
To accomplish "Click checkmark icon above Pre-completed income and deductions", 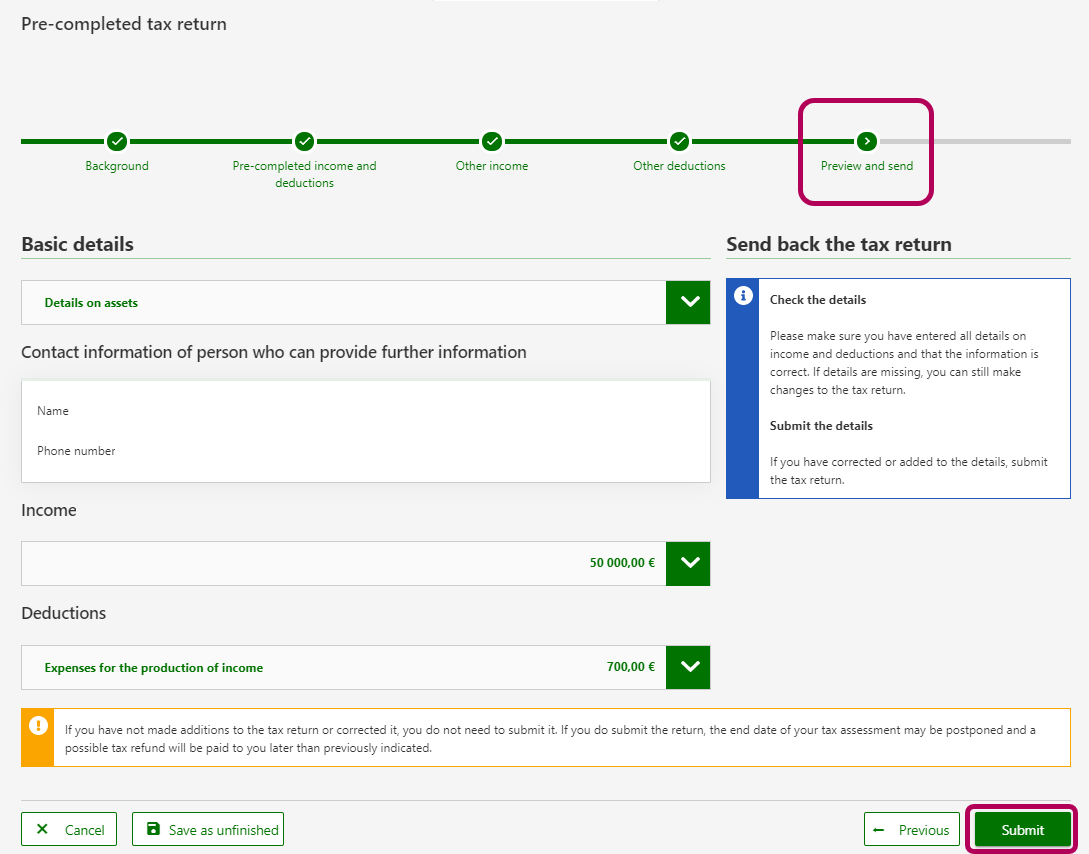I will pyautogui.click(x=304, y=141).
